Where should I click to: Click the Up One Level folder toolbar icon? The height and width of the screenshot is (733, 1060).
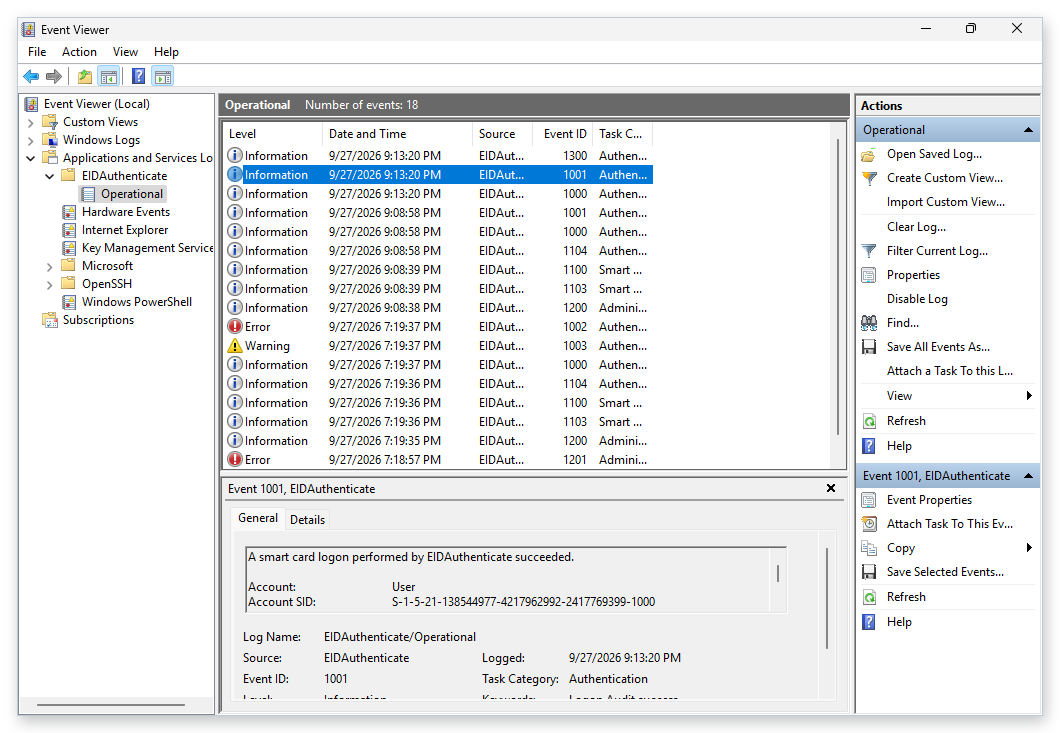[x=85, y=76]
